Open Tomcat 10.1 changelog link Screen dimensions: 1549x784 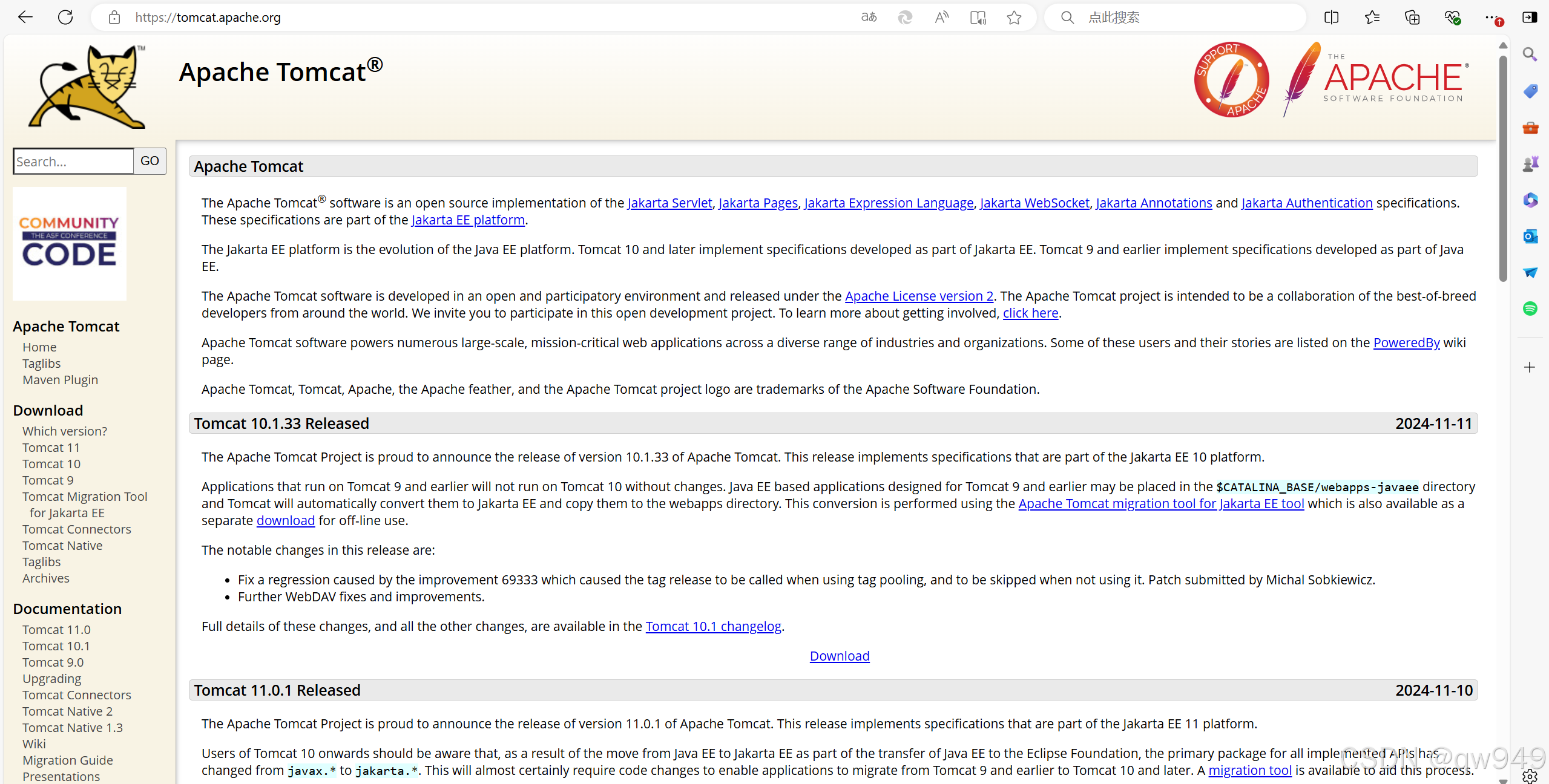pyautogui.click(x=713, y=627)
